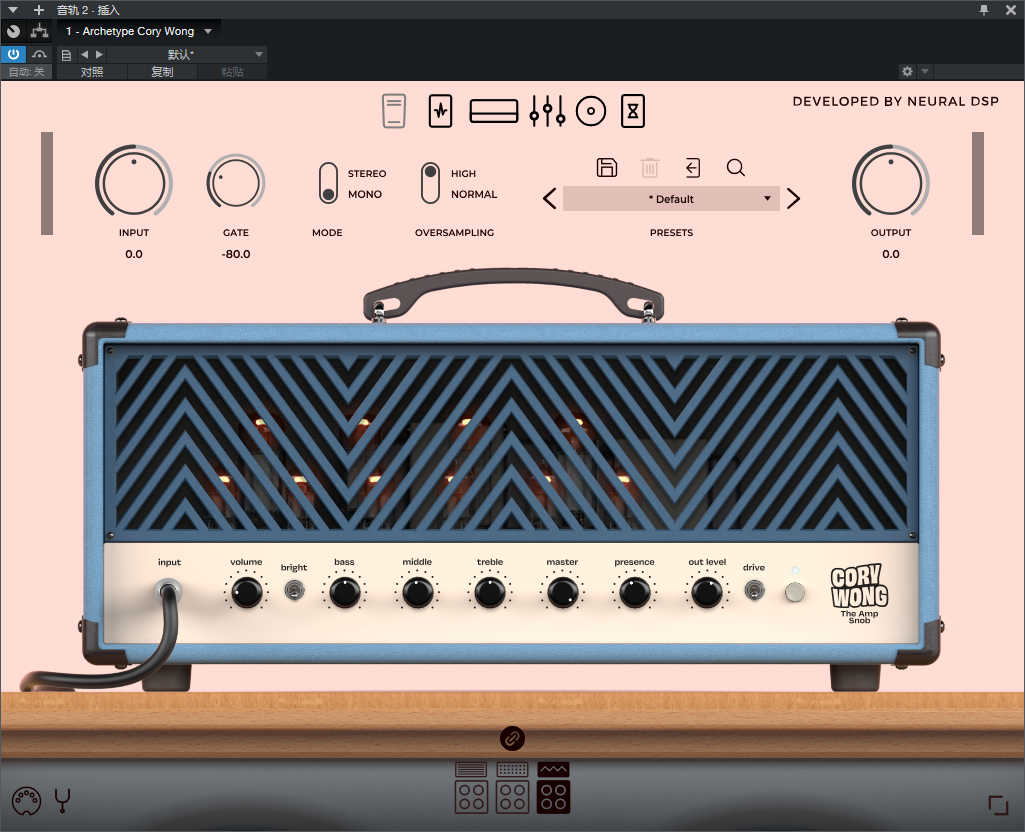The height and width of the screenshot is (832, 1025).
Task: Load next host preset with right triangle
Action: 99,55
